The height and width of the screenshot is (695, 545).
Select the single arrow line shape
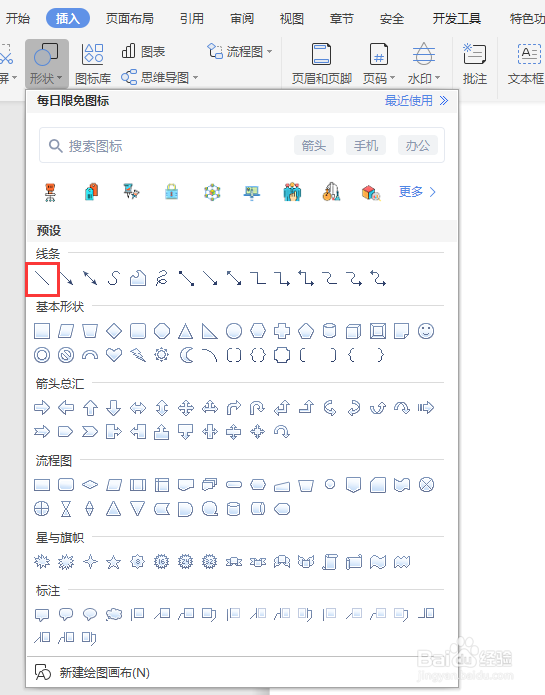[66, 279]
